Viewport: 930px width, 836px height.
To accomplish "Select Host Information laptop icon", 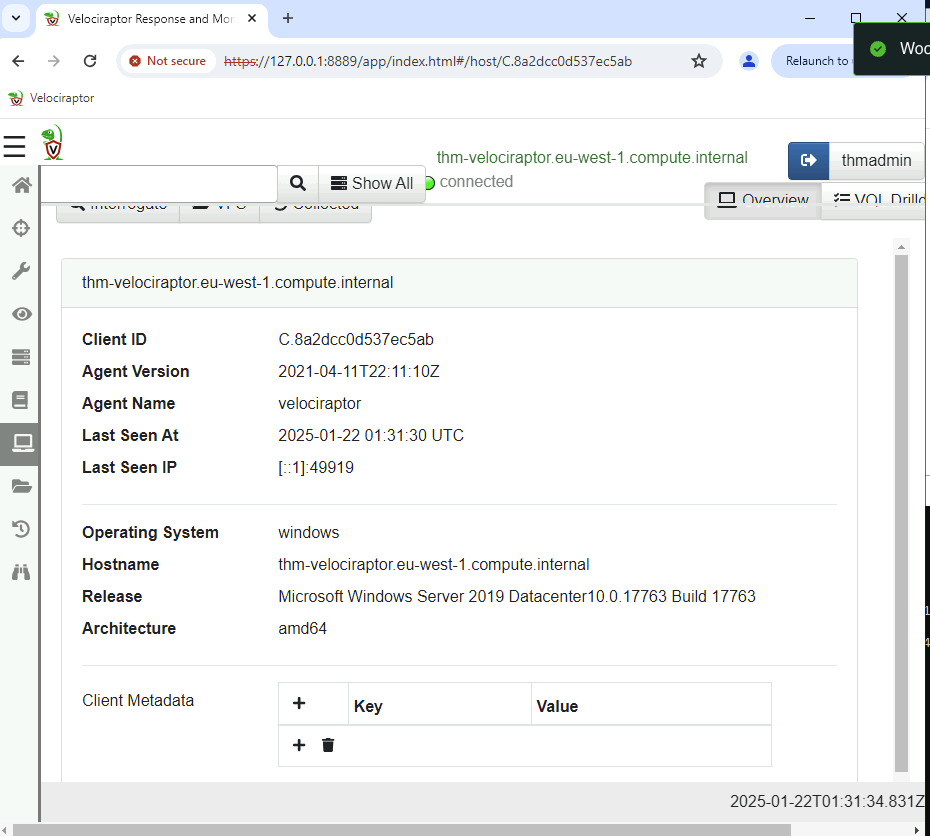I will (23, 443).
